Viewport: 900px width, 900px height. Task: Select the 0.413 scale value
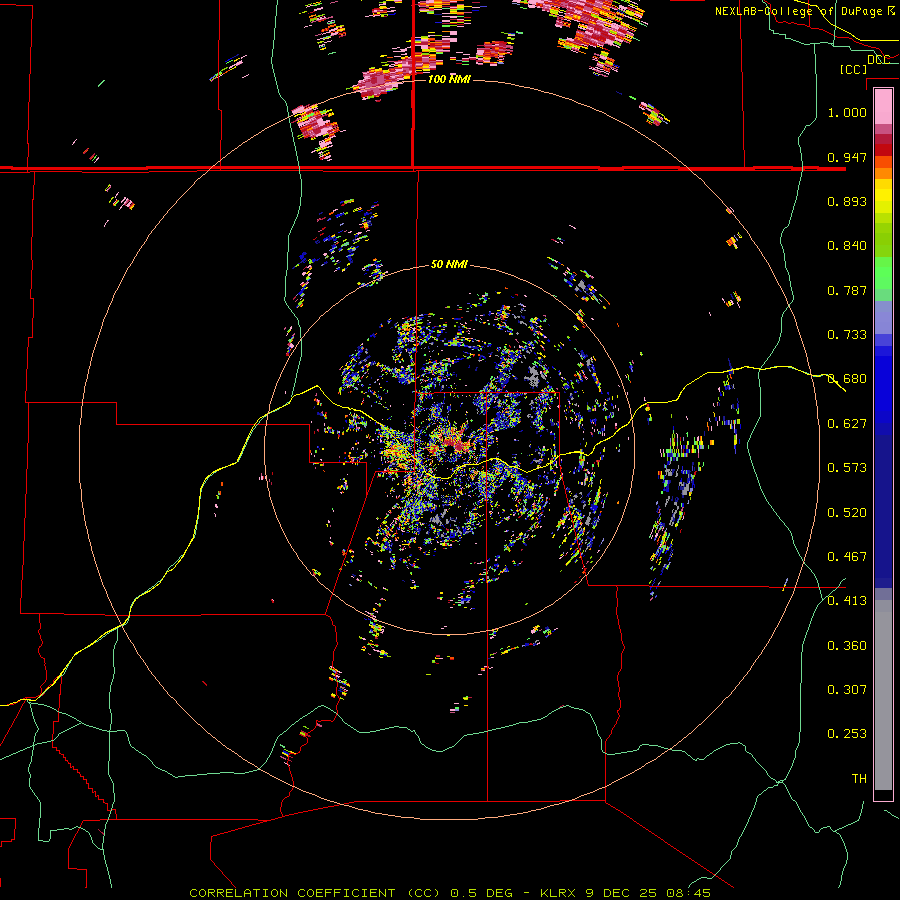(847, 601)
